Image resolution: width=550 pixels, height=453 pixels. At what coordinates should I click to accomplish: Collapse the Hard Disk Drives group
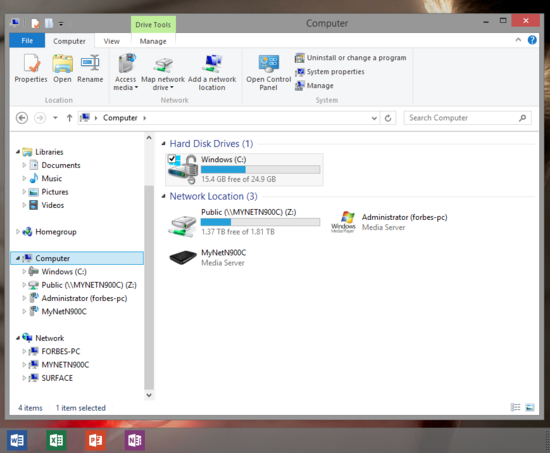[163, 144]
